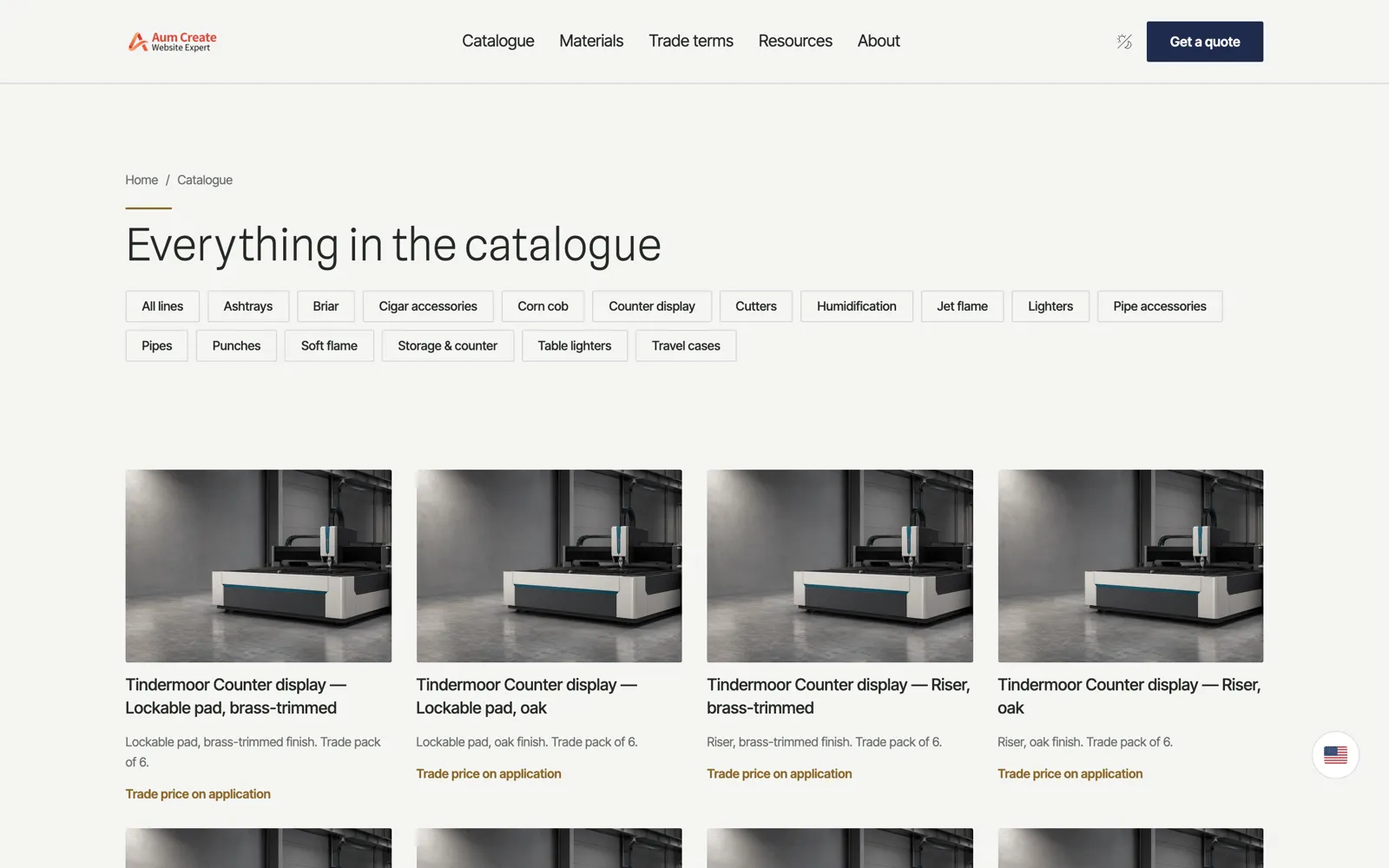Click the Aum Create logo
Screen dimensions: 1389x868
pyautogui.click(x=172, y=42)
